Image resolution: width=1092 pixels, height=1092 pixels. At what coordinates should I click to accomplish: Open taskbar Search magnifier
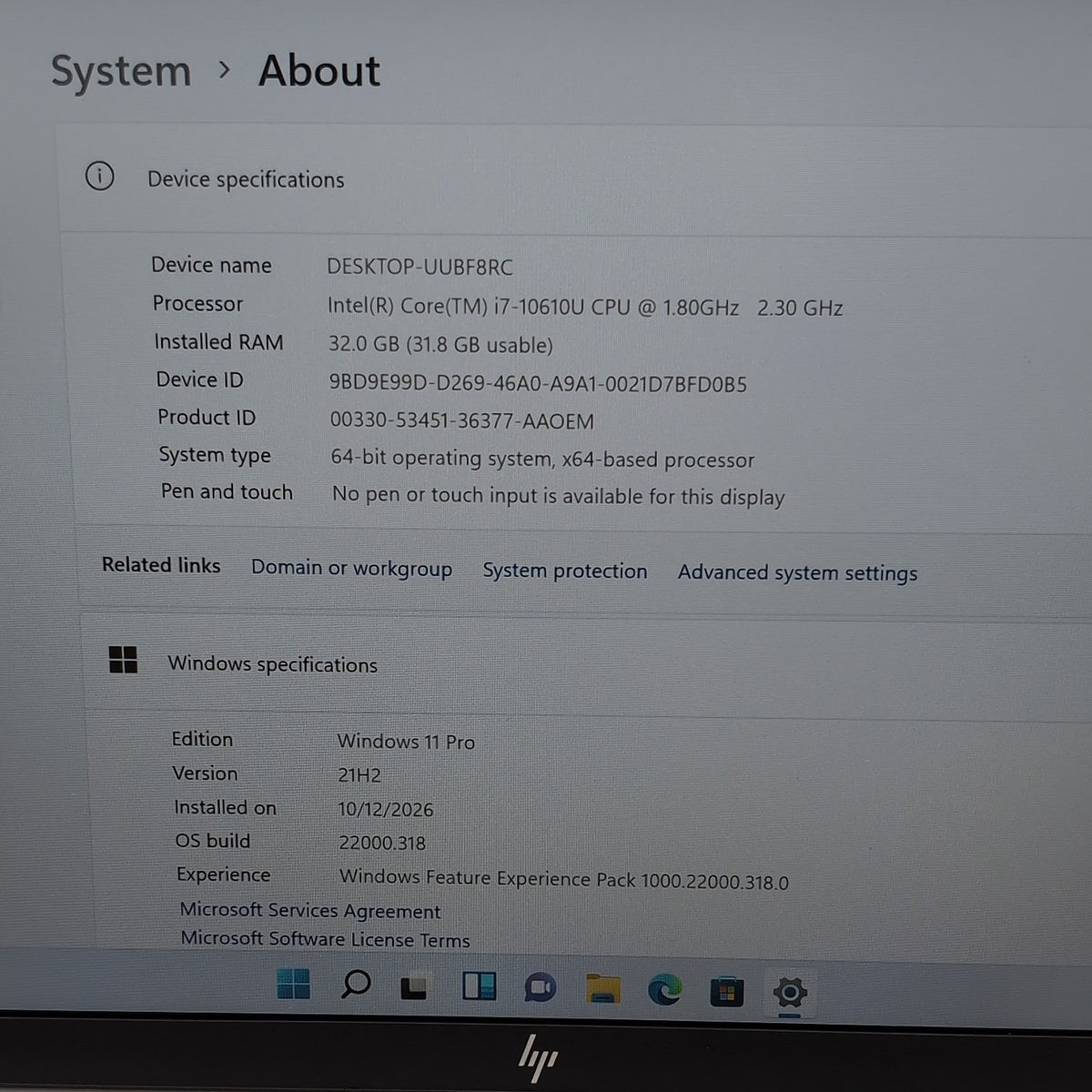tap(355, 985)
